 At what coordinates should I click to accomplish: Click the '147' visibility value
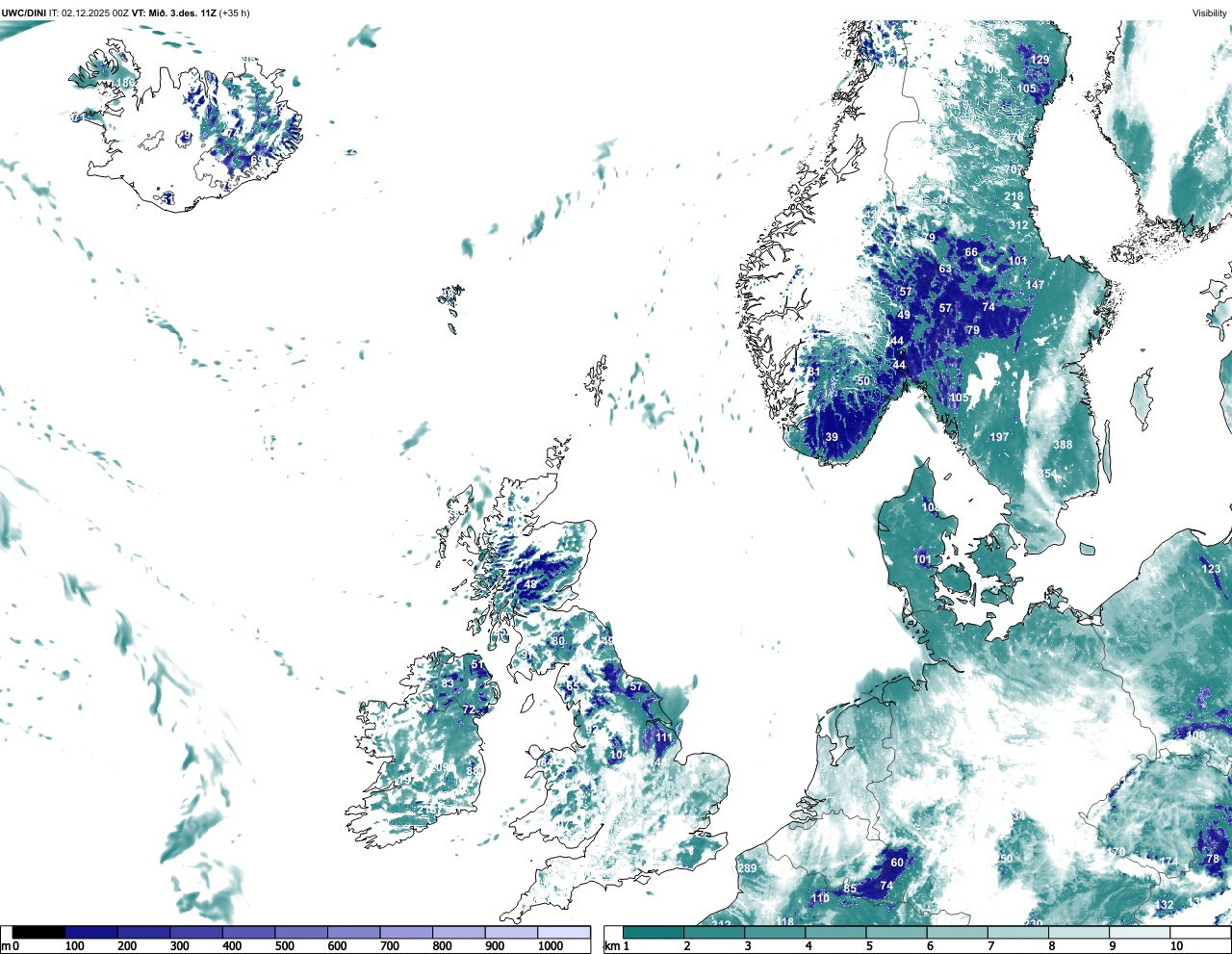tap(1035, 285)
